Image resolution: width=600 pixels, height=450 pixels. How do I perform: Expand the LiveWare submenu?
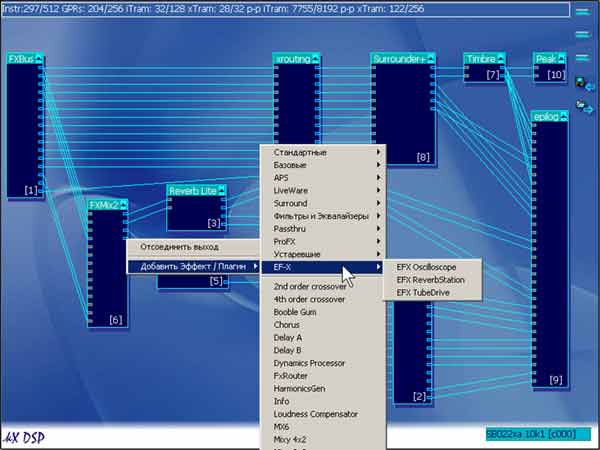pyautogui.click(x=323, y=191)
